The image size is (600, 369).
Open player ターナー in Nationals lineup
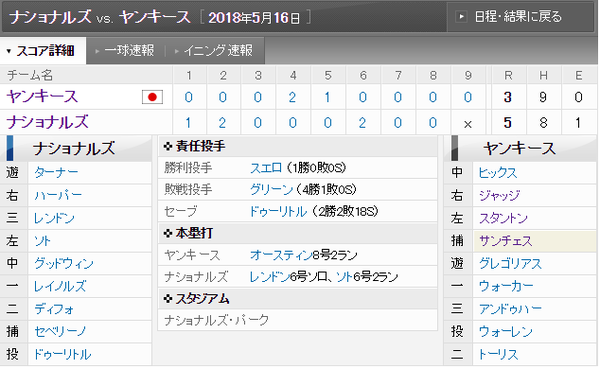coord(56,173)
